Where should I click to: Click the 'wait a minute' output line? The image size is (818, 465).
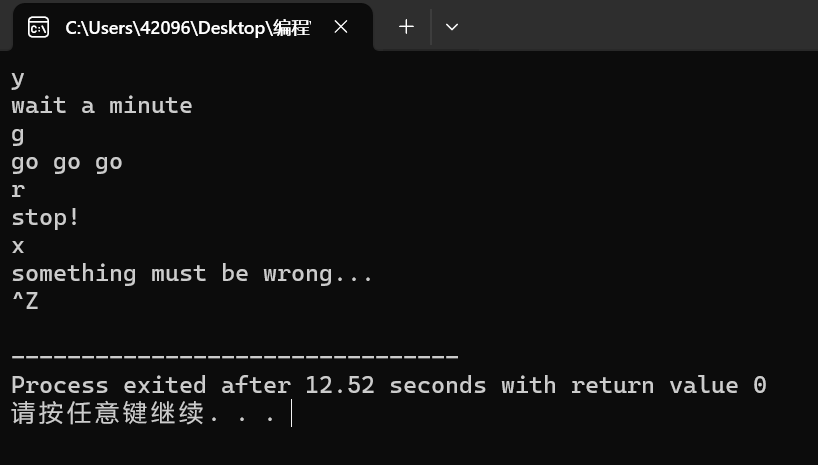pos(102,106)
